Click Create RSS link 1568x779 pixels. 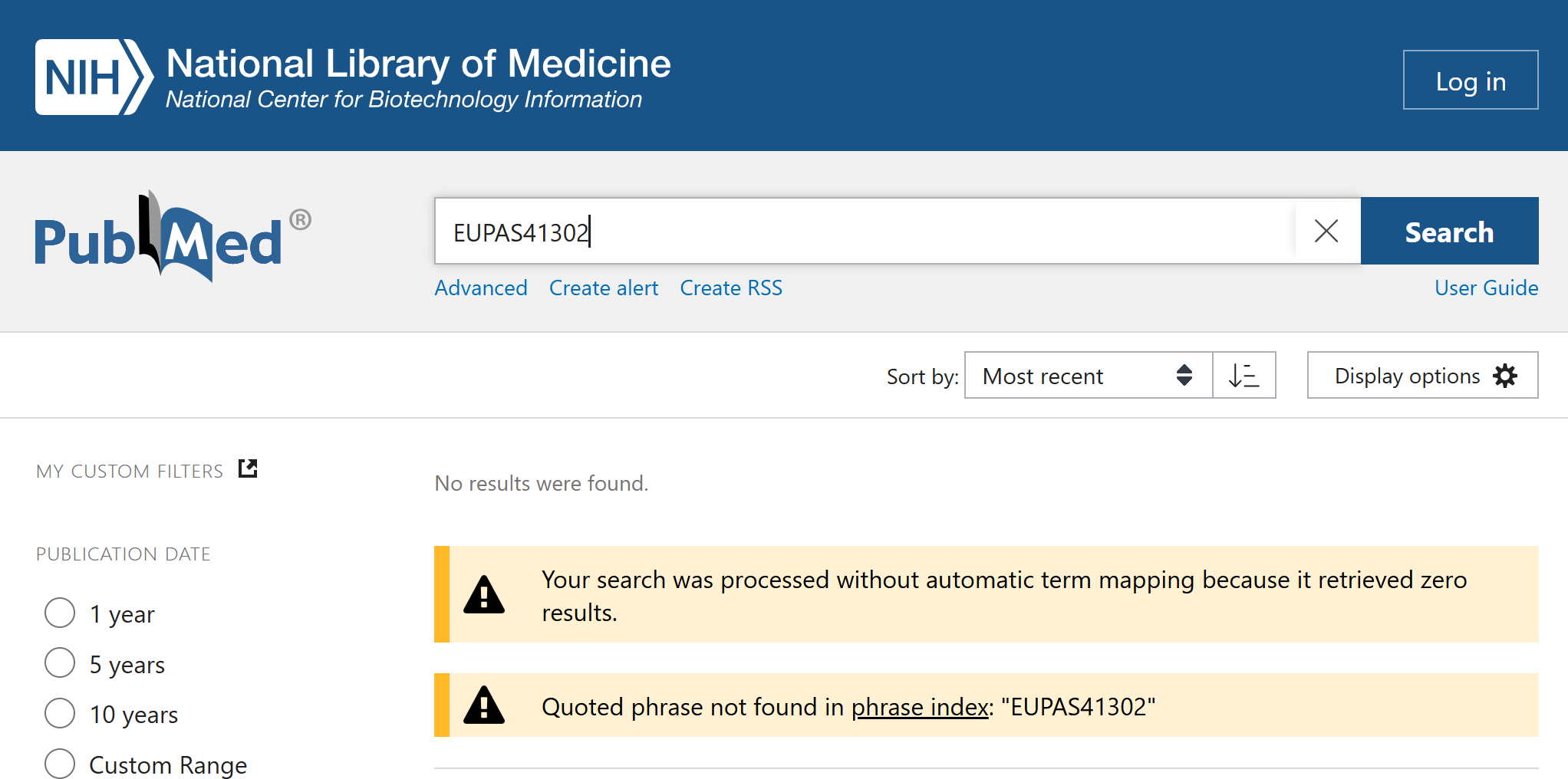coord(730,288)
